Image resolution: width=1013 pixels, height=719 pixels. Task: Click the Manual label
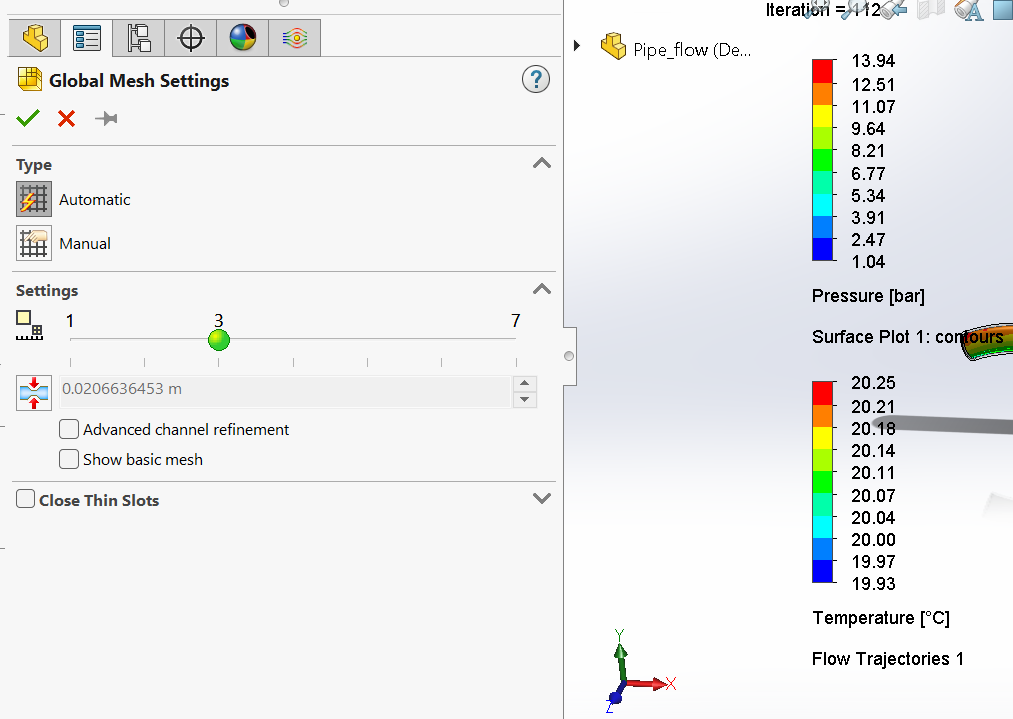tap(85, 244)
